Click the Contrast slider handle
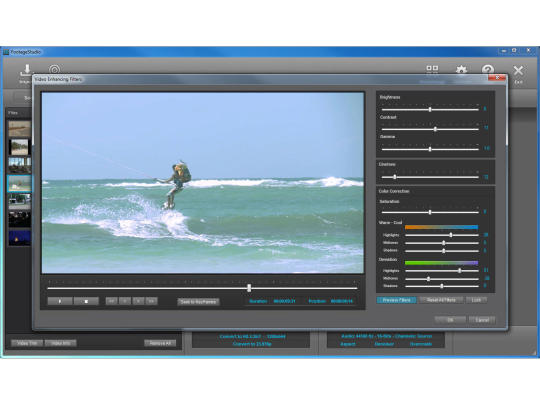This screenshot has height=405, width=540. point(435,129)
